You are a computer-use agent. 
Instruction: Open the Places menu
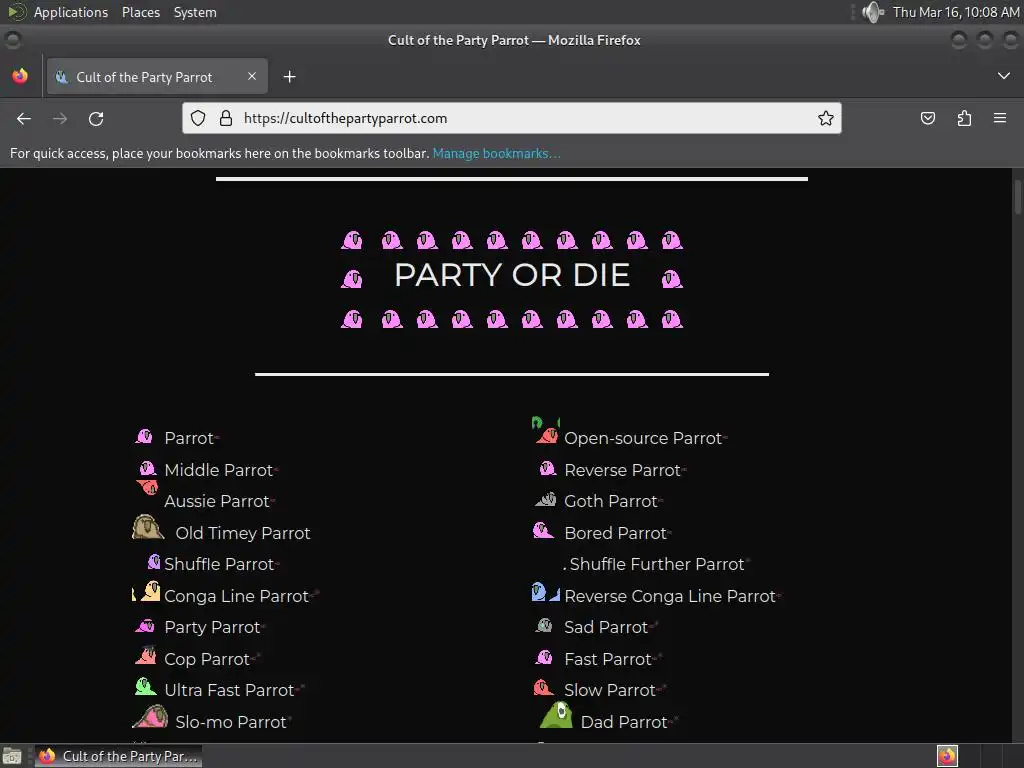click(140, 12)
